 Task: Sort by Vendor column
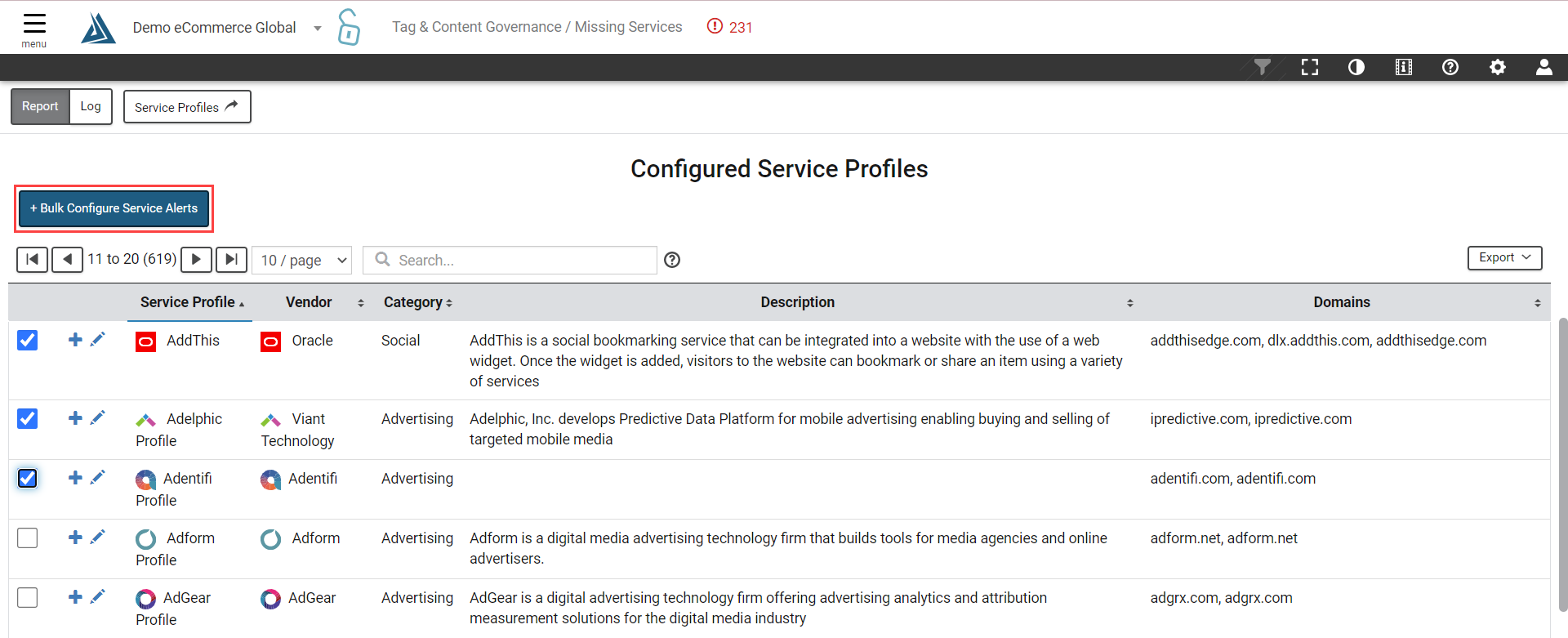click(x=324, y=302)
